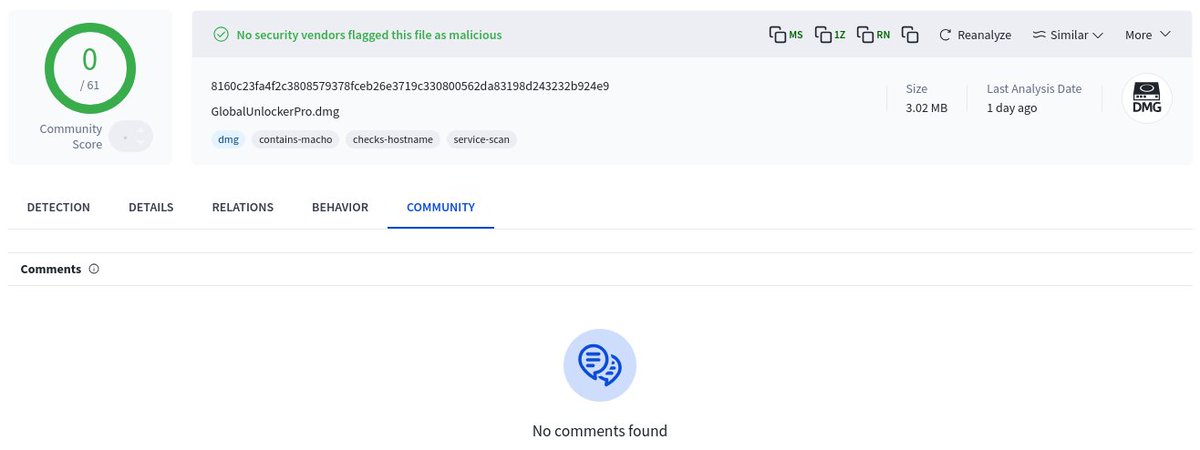Open the Similar dropdown
The height and width of the screenshot is (450, 1200).
[x=1068, y=35]
